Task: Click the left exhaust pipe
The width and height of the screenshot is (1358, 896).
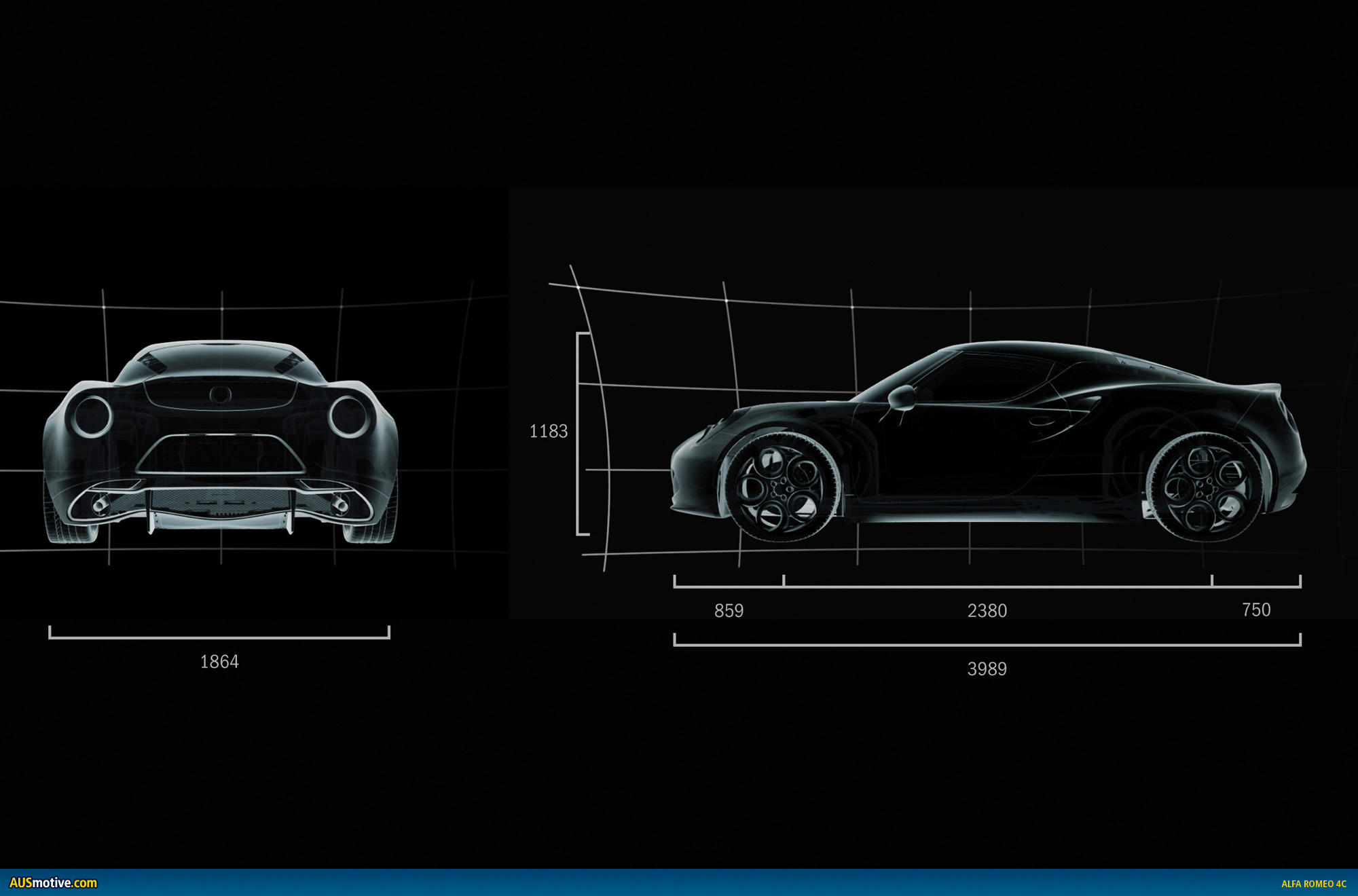Action: 100,504
